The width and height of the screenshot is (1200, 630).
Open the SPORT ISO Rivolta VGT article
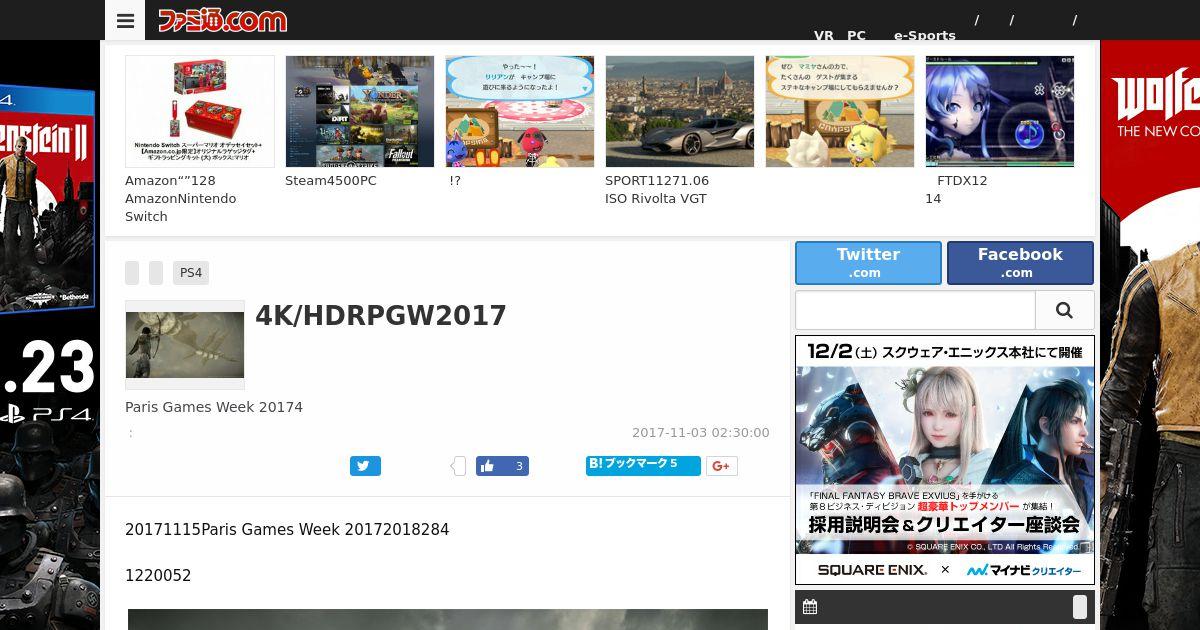657,190
